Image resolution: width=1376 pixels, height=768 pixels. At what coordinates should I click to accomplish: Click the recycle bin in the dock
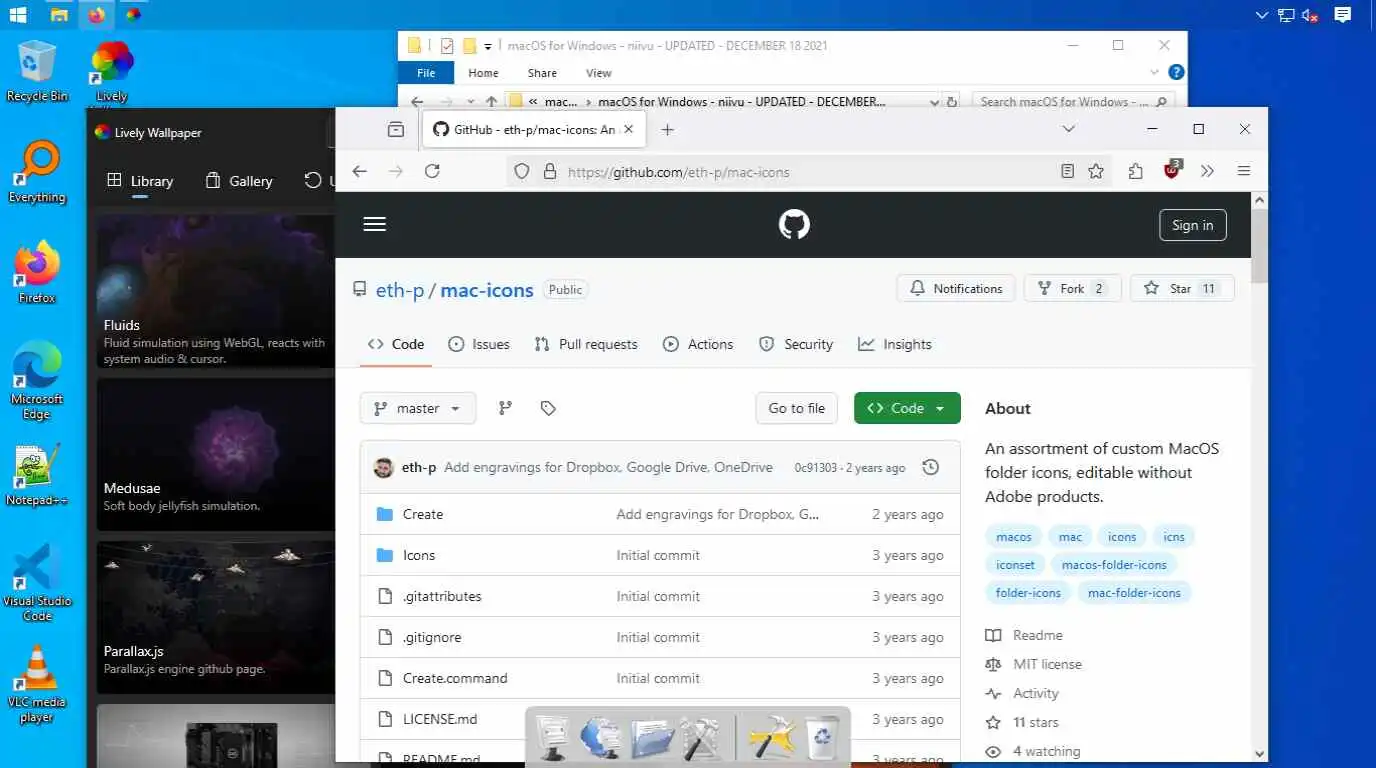point(822,738)
